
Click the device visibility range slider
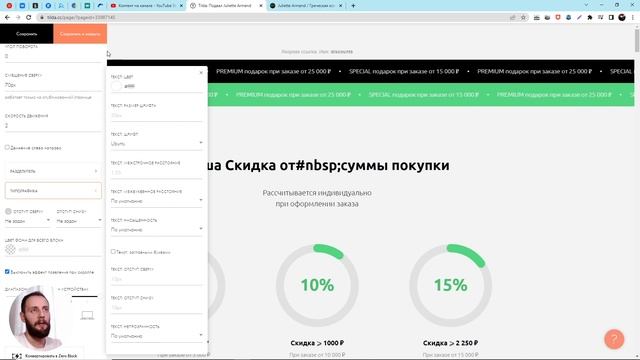[84, 297]
